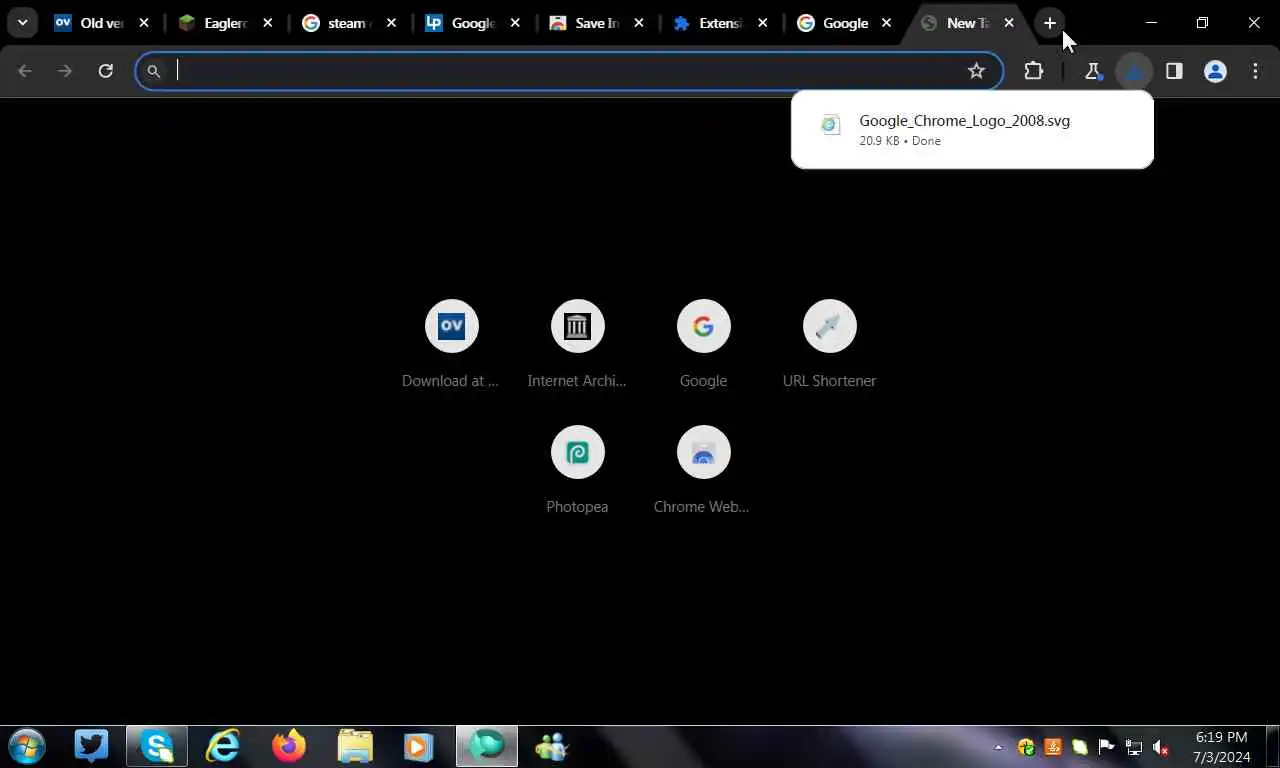1280x768 pixels.
Task: Switch to the steam search tab
Action: tap(348, 23)
